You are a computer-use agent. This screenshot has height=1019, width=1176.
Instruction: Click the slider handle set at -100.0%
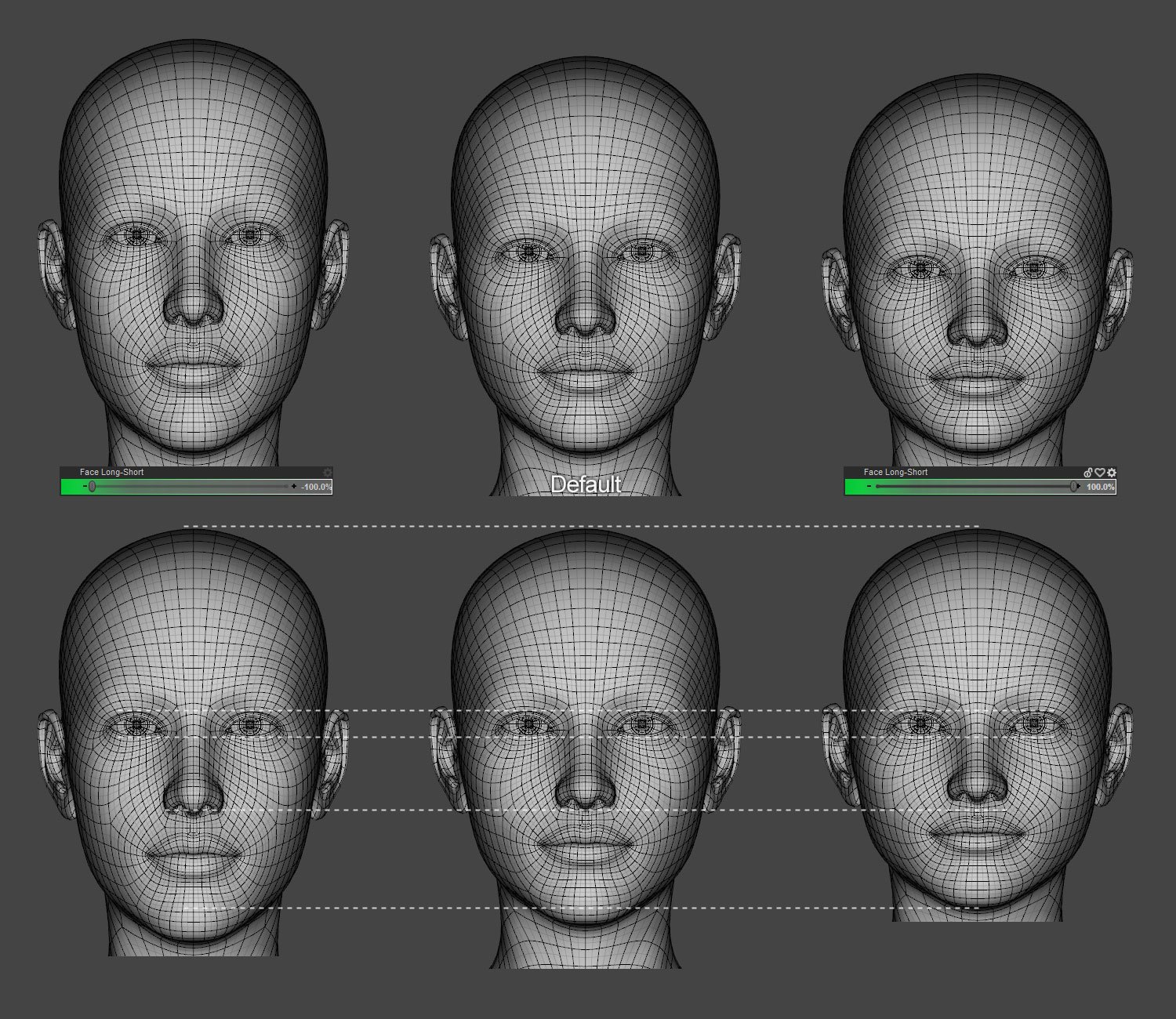[x=92, y=486]
